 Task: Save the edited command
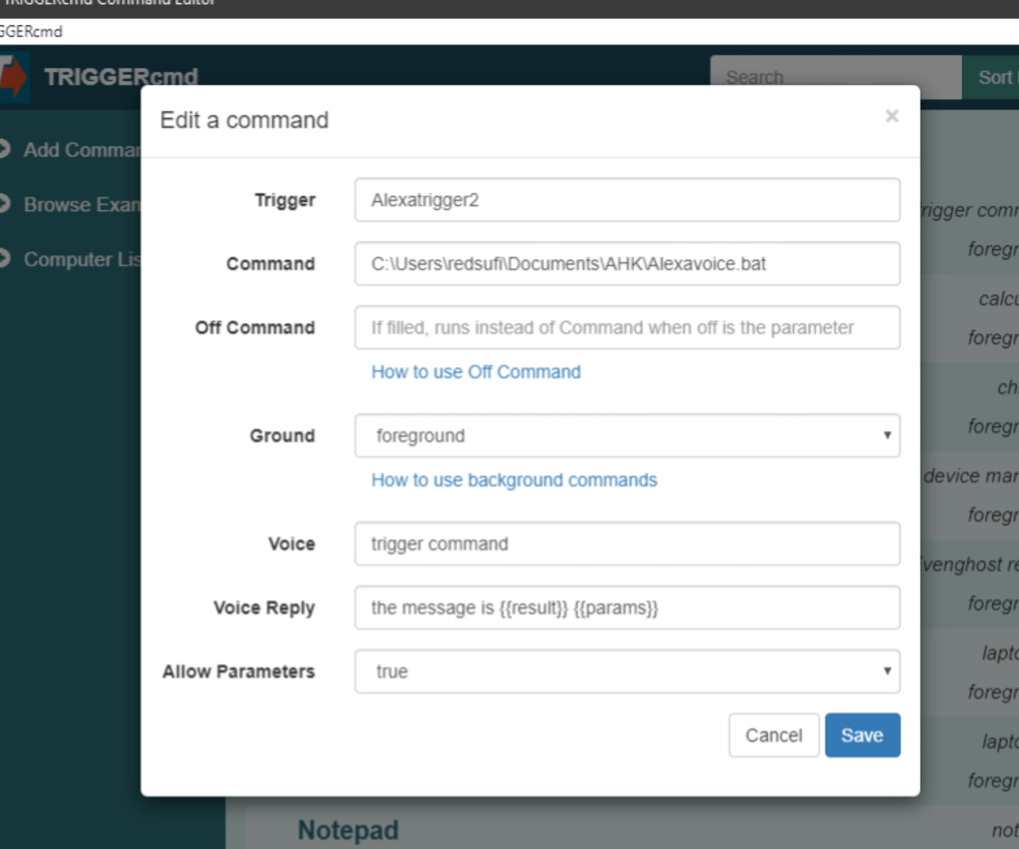(x=862, y=735)
